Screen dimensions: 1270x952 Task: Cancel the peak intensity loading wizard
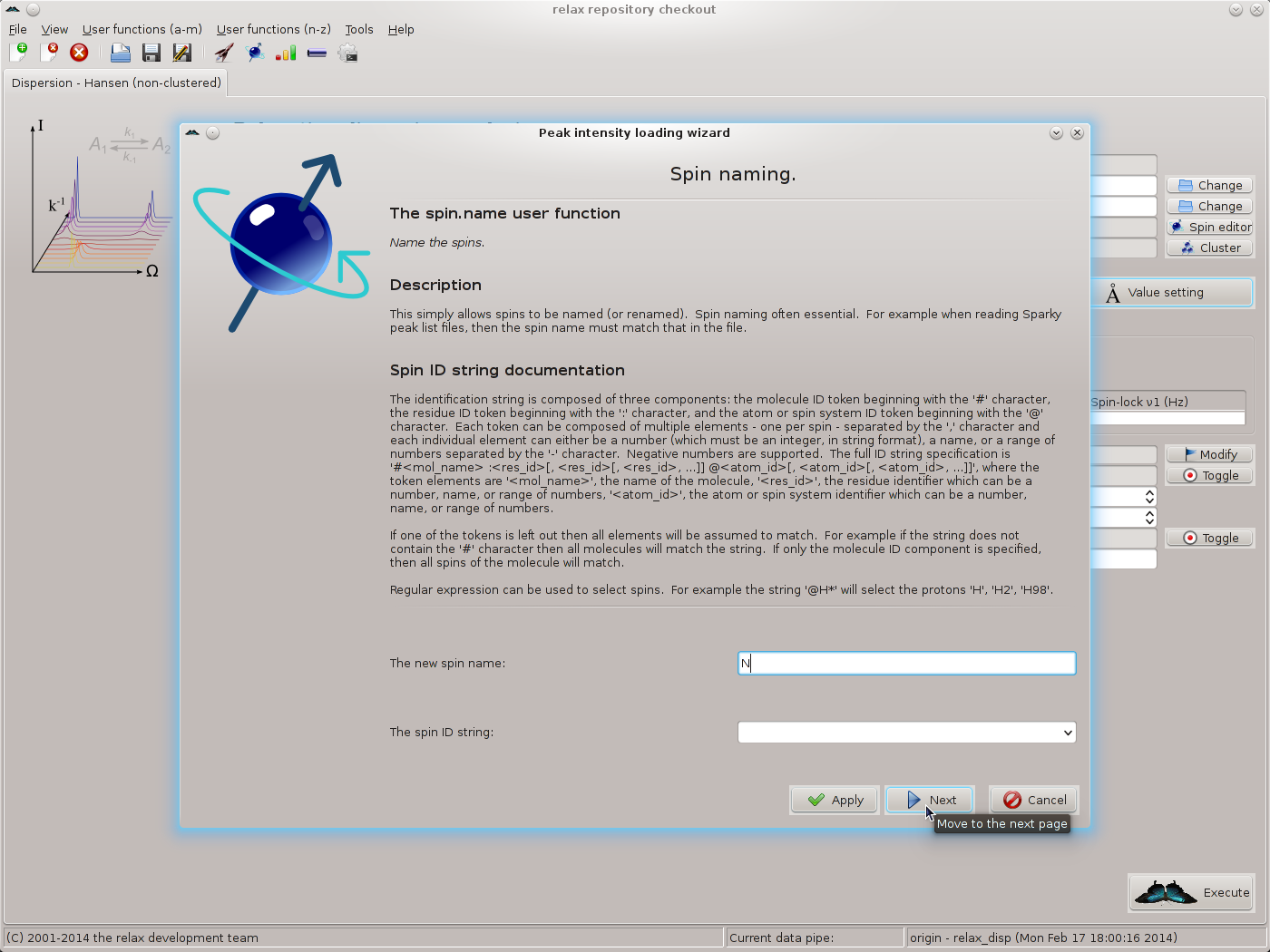1034,800
